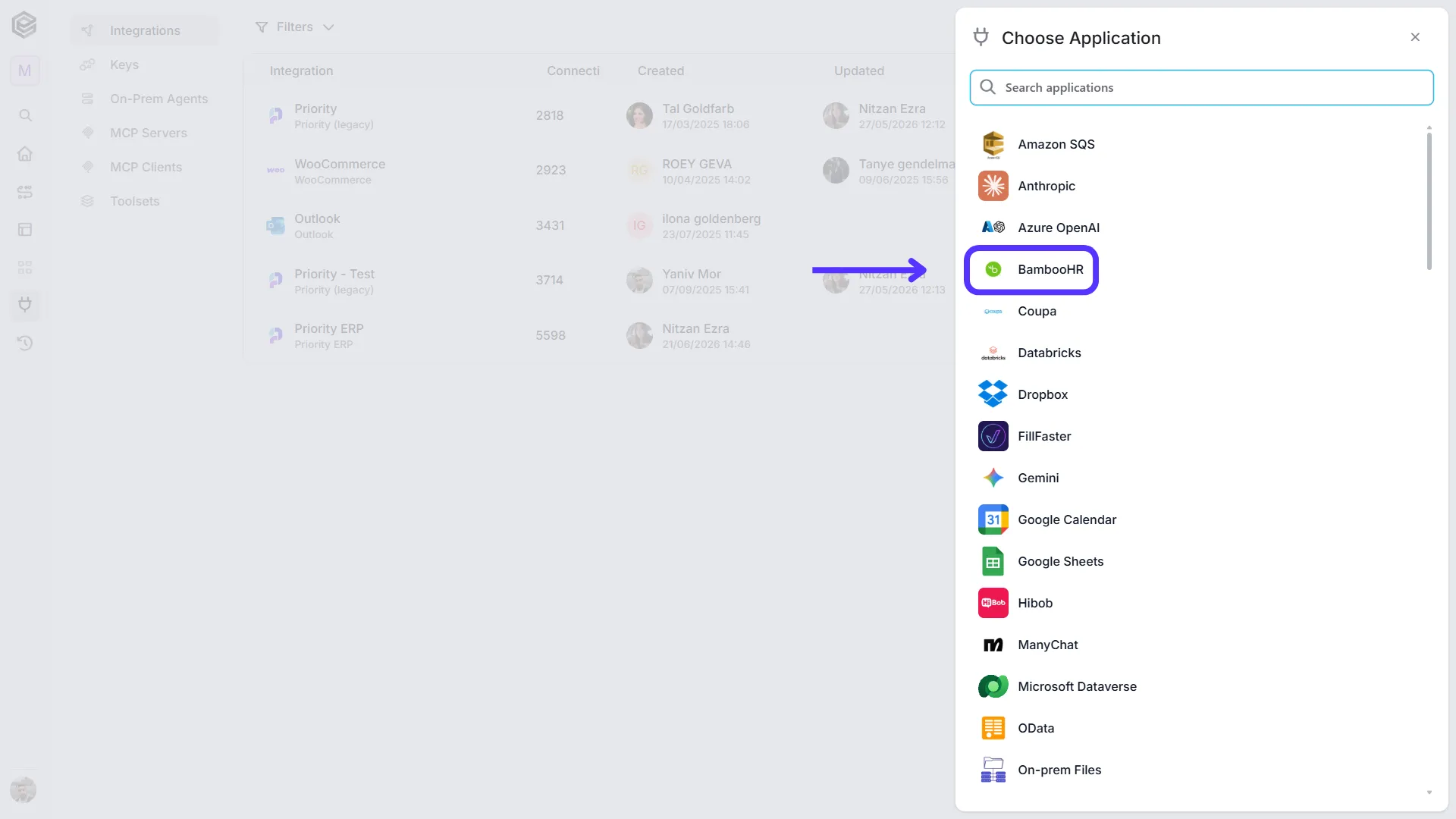This screenshot has height=819, width=1456.
Task: Select the Databricks icon
Action: (993, 353)
